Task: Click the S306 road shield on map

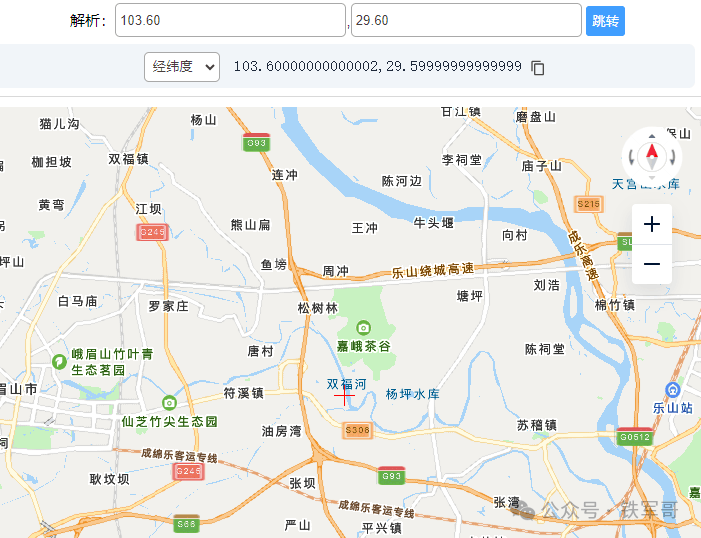Action: 357,430
